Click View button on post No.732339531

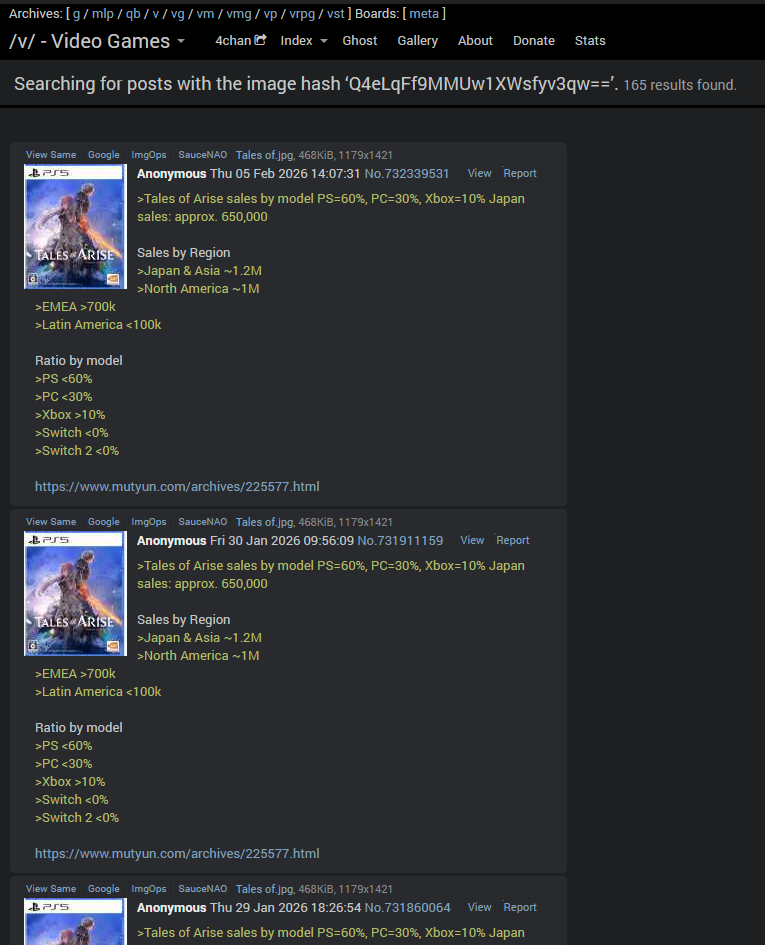point(479,173)
